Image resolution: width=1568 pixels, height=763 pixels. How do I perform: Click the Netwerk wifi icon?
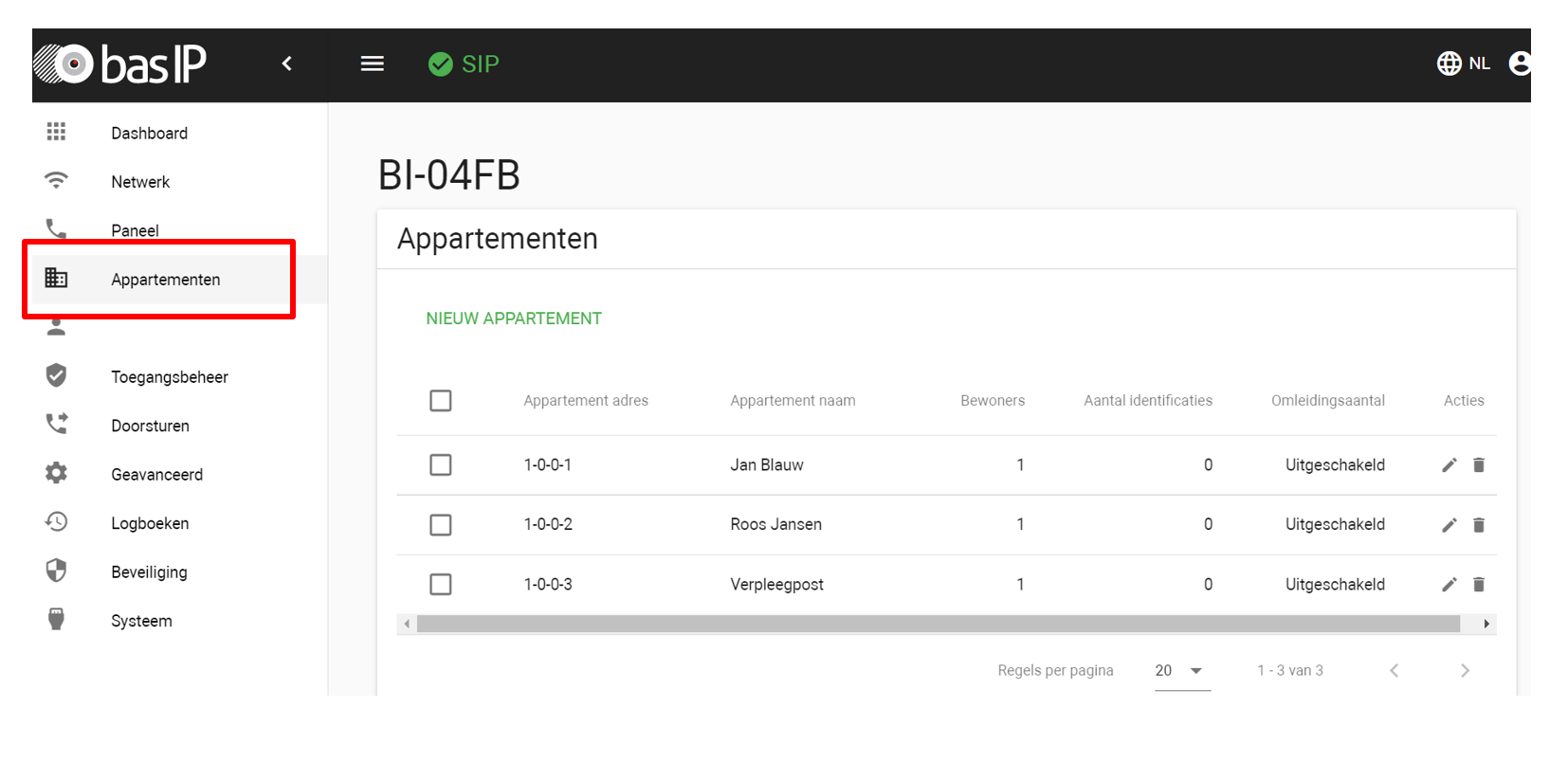pyautogui.click(x=56, y=180)
